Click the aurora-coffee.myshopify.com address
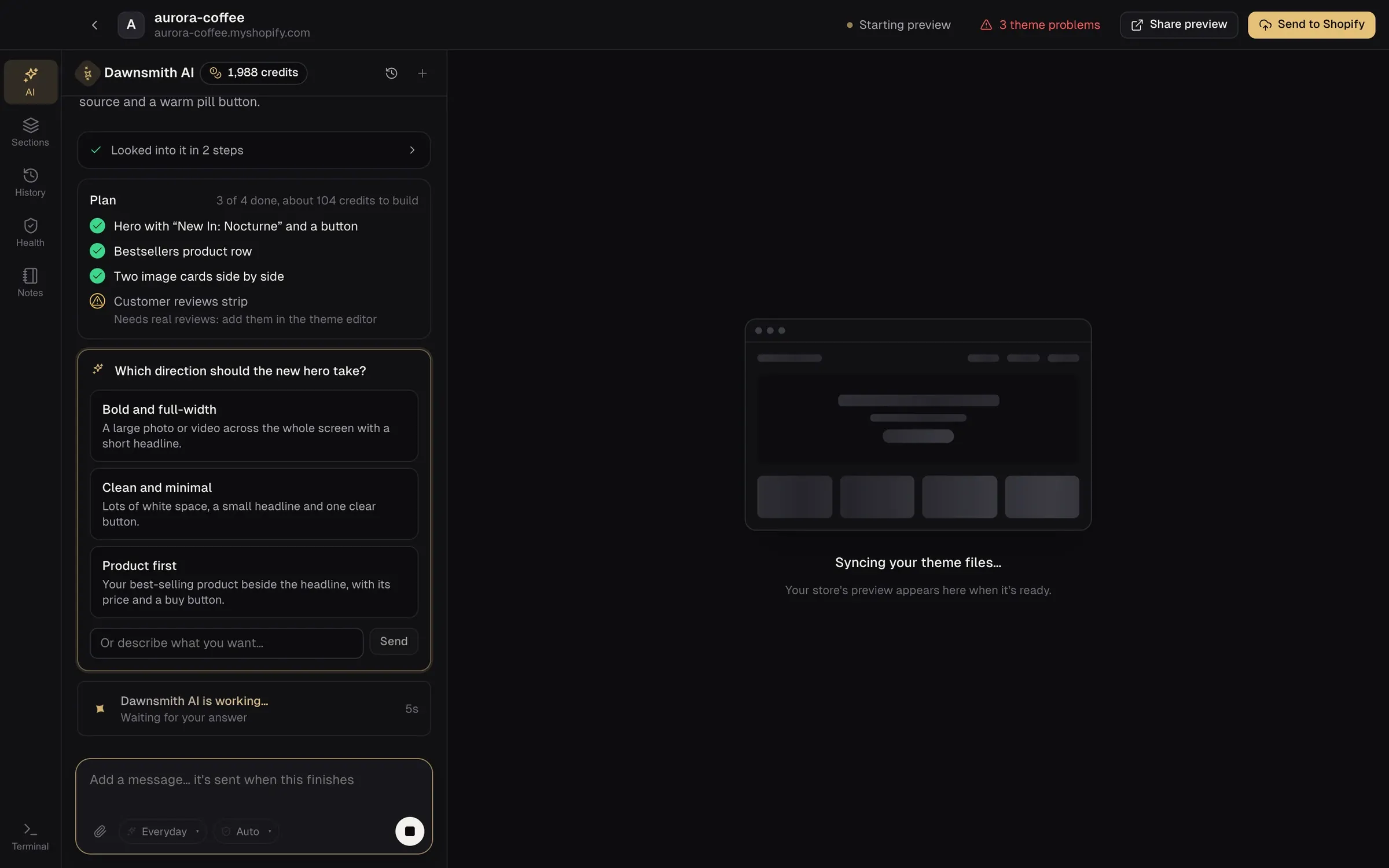 point(232,33)
